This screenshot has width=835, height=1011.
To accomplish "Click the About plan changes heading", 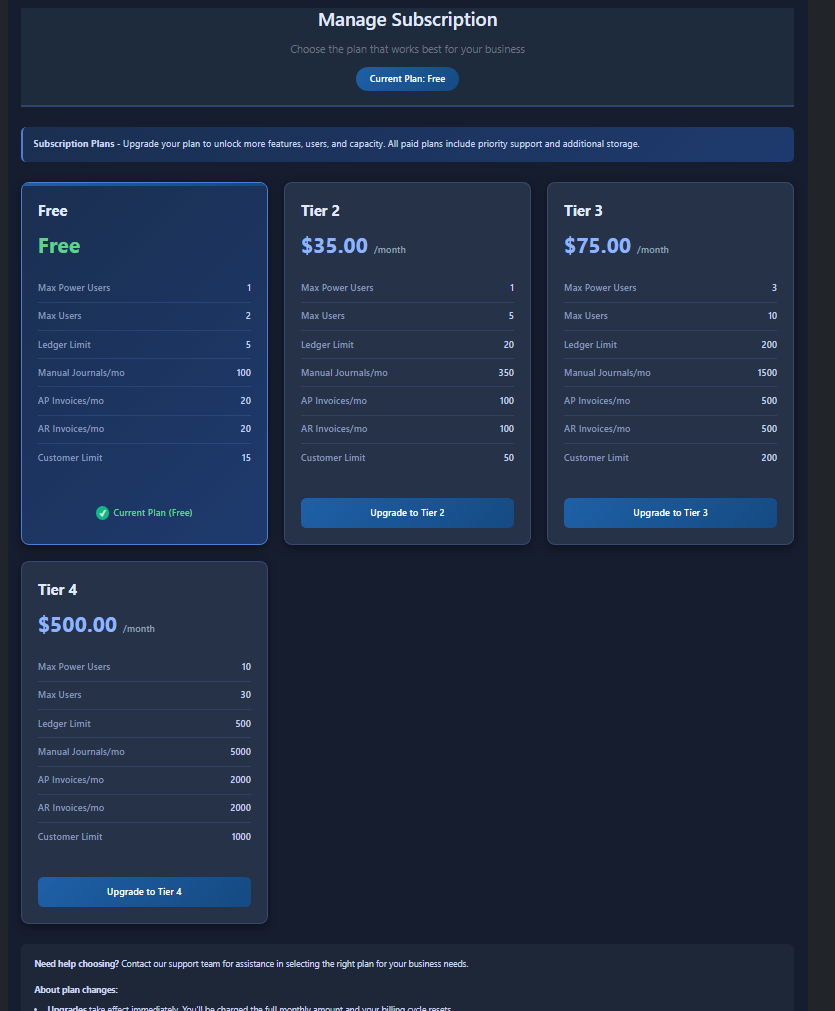I will (76, 990).
